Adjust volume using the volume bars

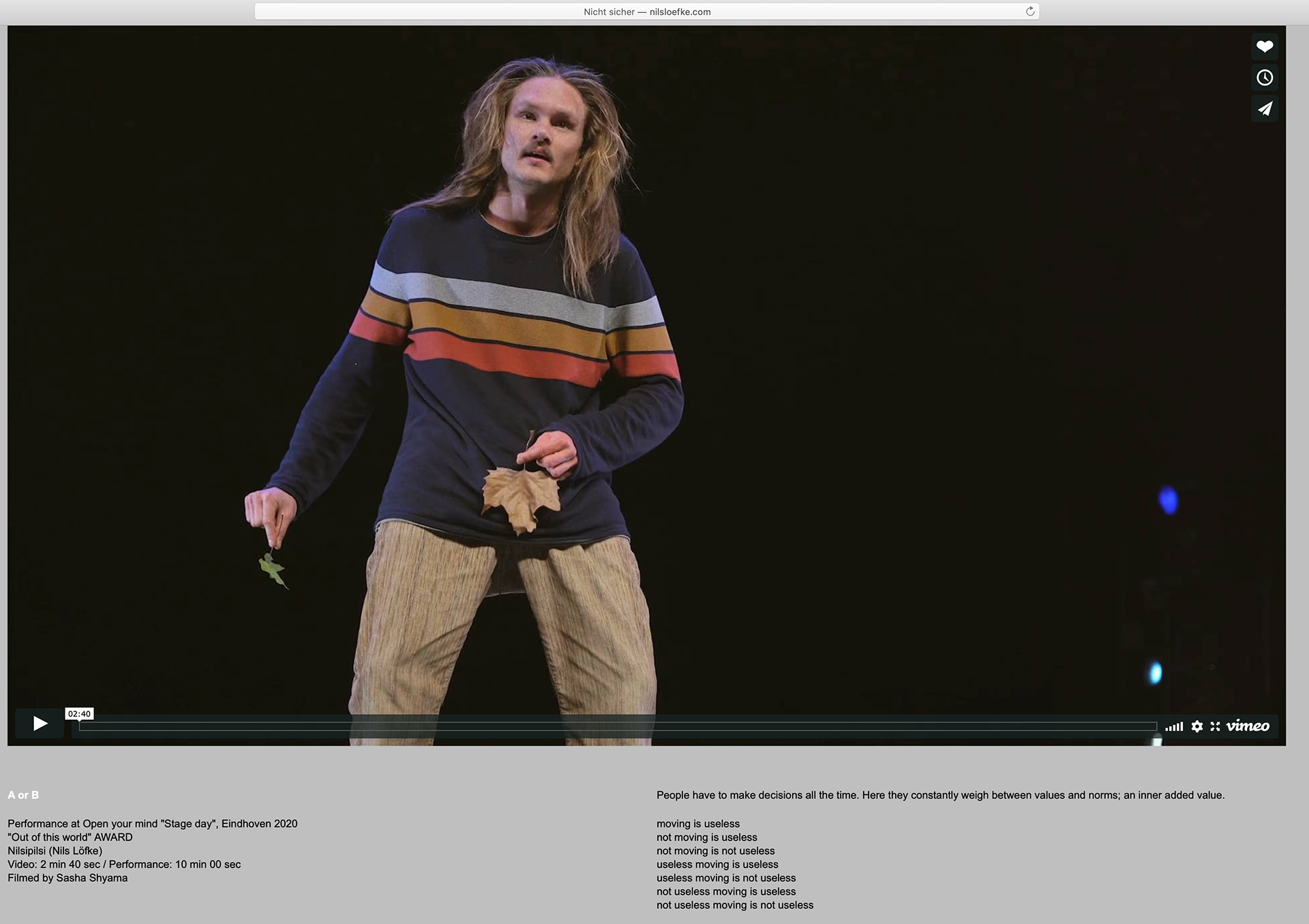tap(1173, 726)
